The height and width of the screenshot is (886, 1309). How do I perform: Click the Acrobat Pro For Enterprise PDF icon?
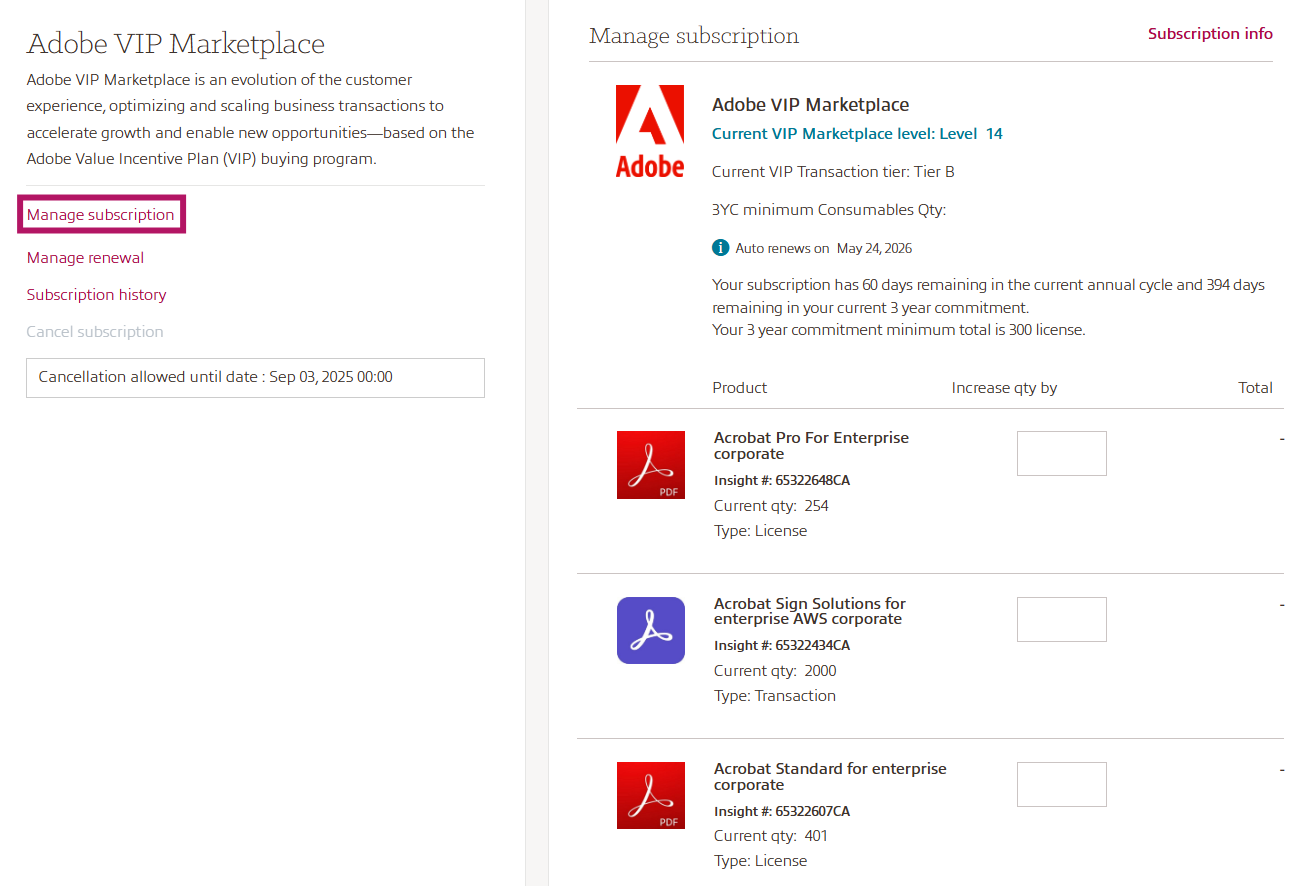pos(650,464)
